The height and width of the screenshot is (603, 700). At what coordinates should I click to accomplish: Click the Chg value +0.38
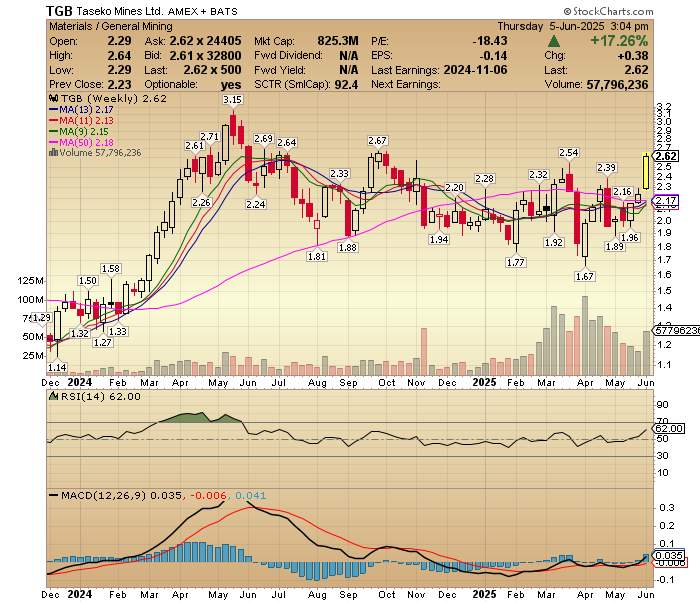tap(633, 55)
